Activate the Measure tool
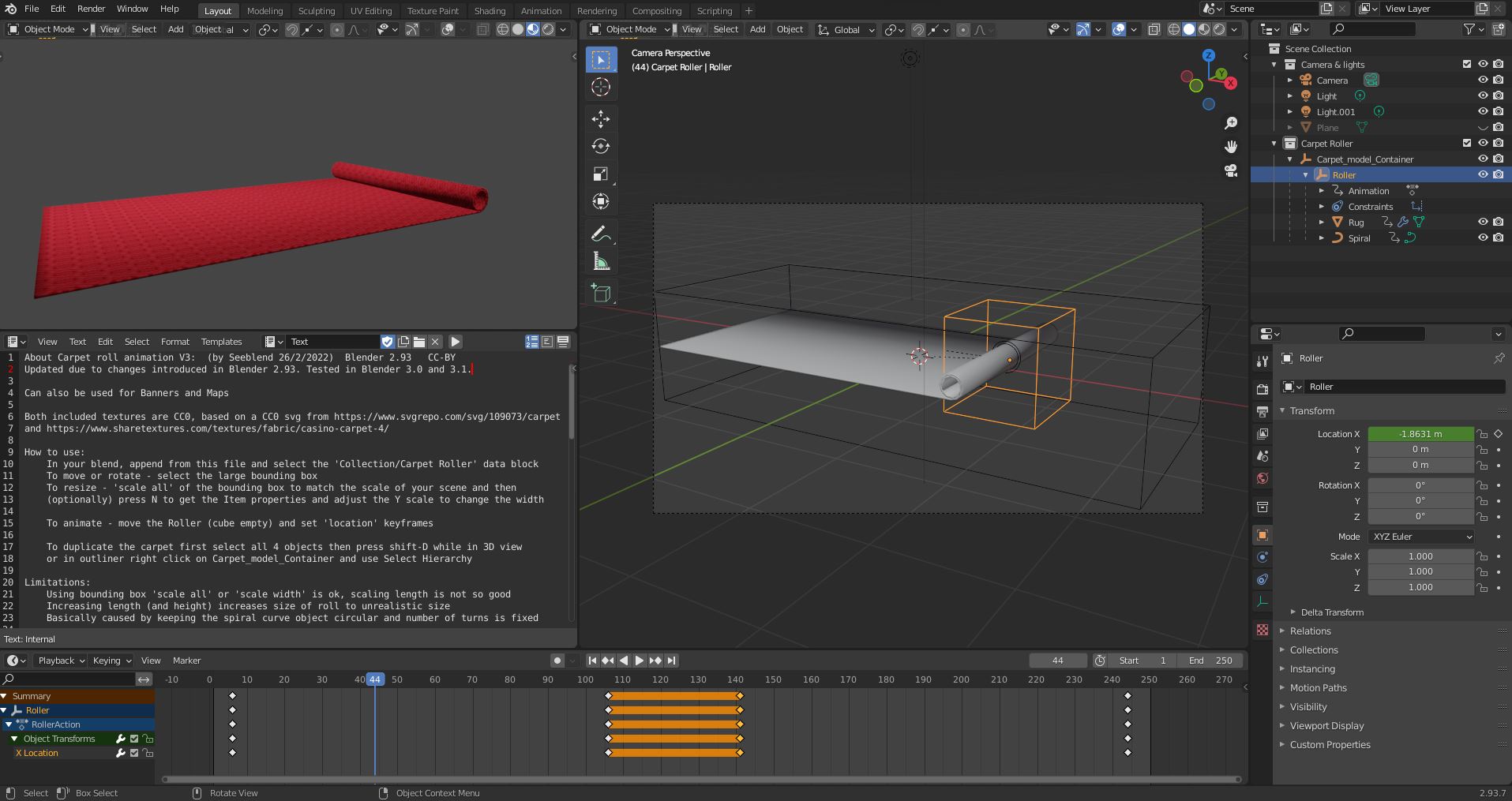This screenshot has height=801, width=1512. coord(601,260)
